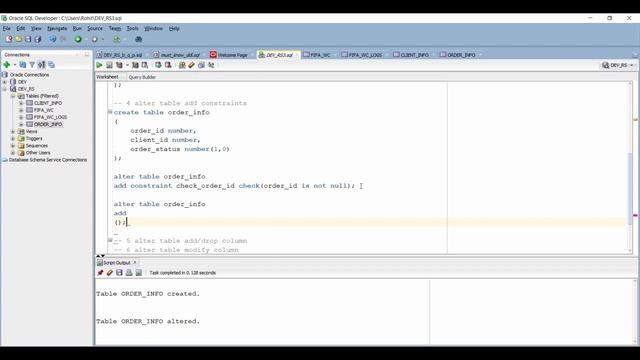Click the pin icon in Script Output
This screenshot has width=640, height=360.
(x=100, y=273)
